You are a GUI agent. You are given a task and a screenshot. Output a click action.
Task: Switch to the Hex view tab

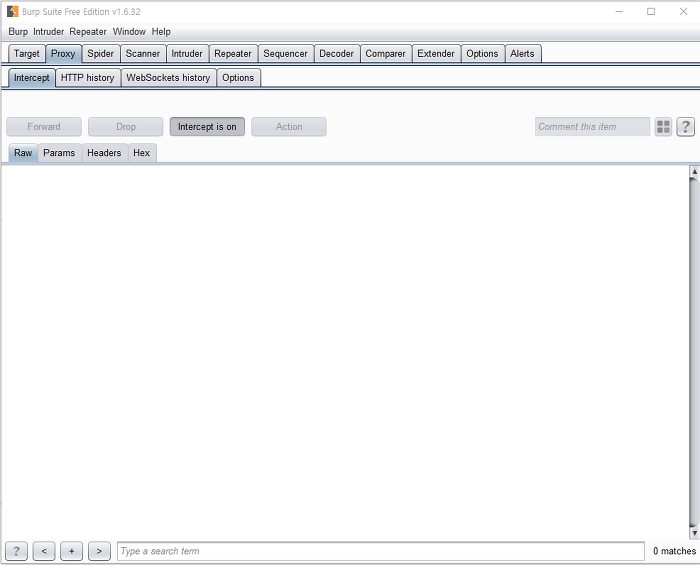pyautogui.click(x=142, y=153)
